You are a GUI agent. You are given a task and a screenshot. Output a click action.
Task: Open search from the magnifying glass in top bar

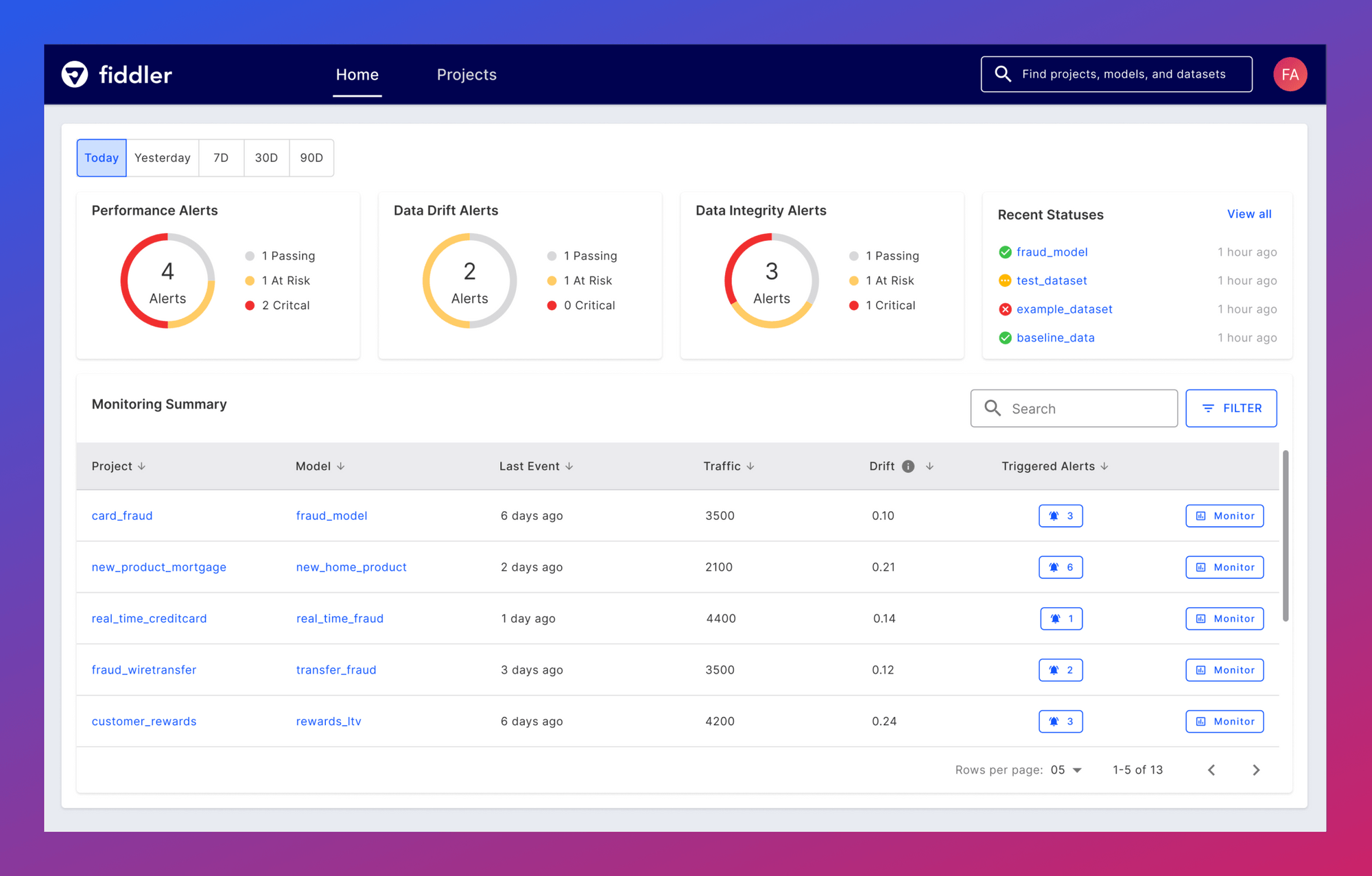(x=1003, y=73)
